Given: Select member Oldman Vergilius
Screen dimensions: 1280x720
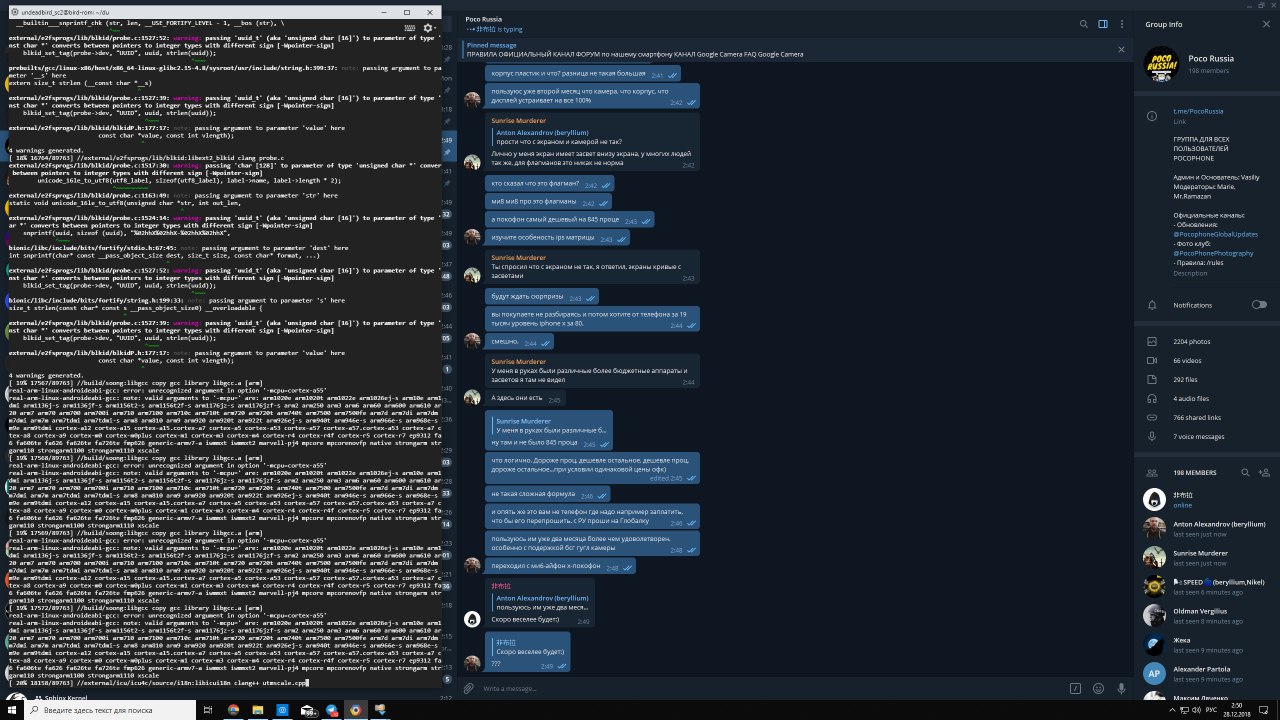Looking at the screenshot, I should (1206, 615).
